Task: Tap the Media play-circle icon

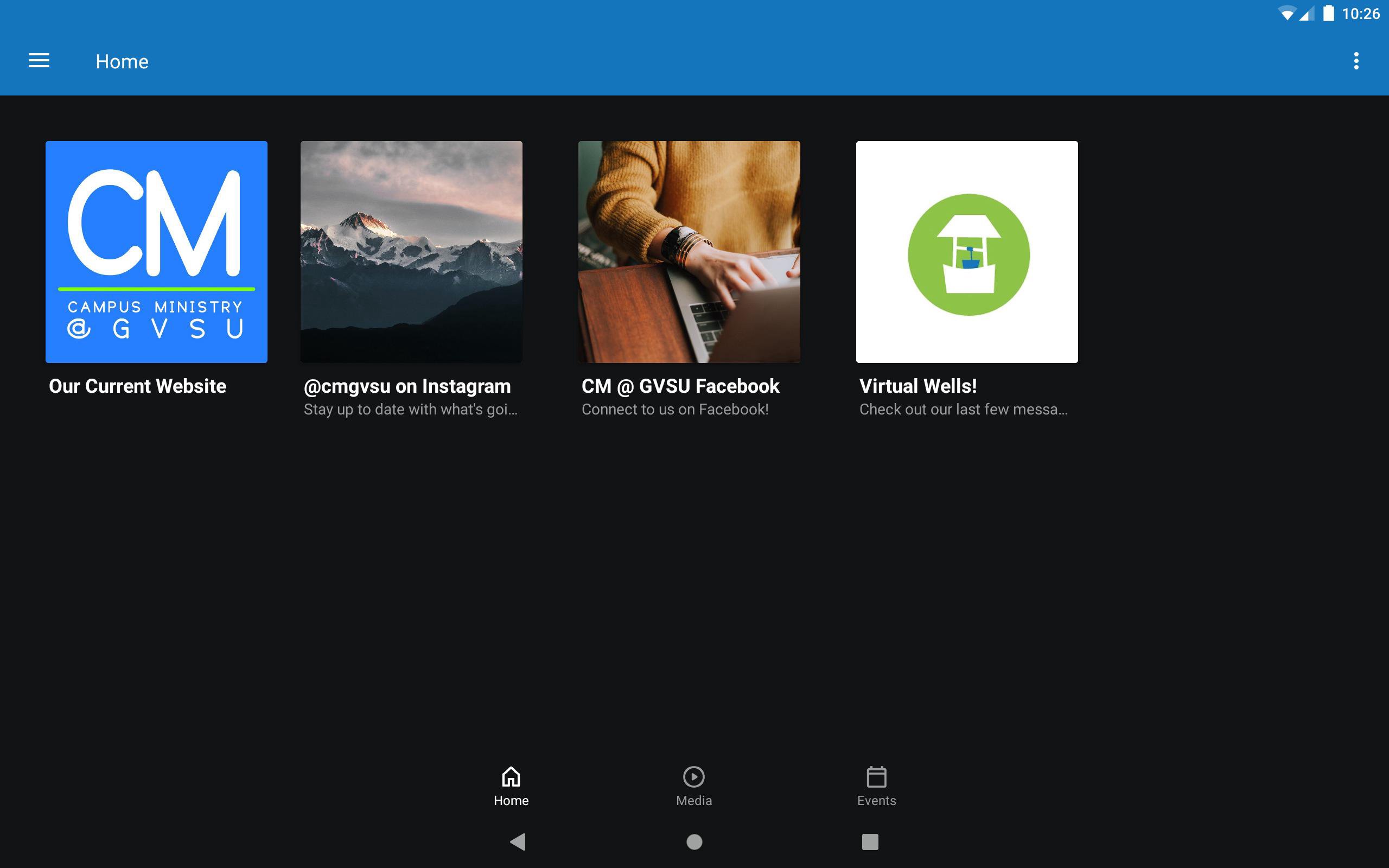Action: coord(693,776)
